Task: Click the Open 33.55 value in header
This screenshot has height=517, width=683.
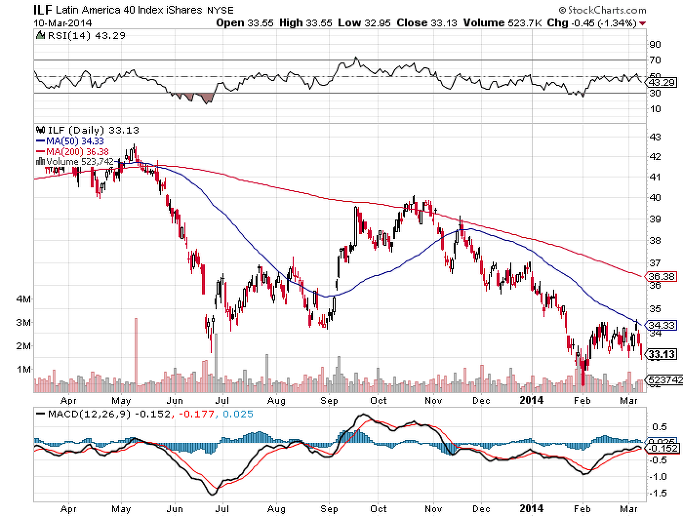Action: point(245,23)
